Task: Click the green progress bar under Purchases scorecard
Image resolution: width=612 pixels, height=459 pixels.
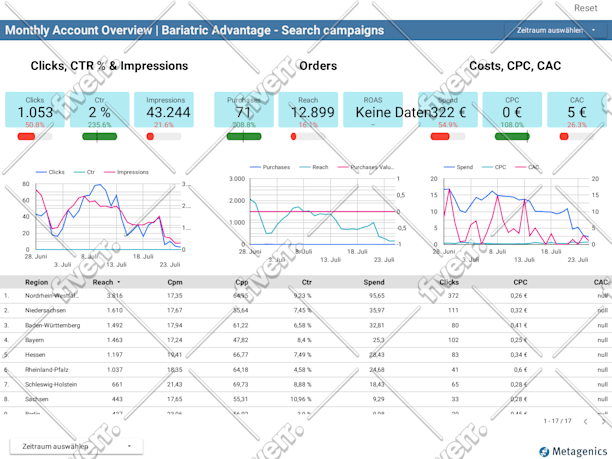Action: pyautogui.click(x=244, y=136)
